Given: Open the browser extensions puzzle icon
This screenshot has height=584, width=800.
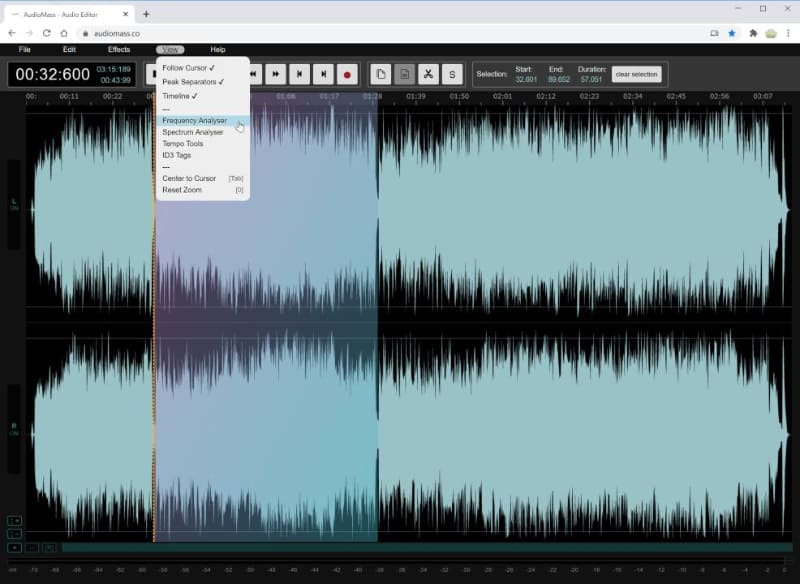Looking at the screenshot, I should (x=753, y=33).
